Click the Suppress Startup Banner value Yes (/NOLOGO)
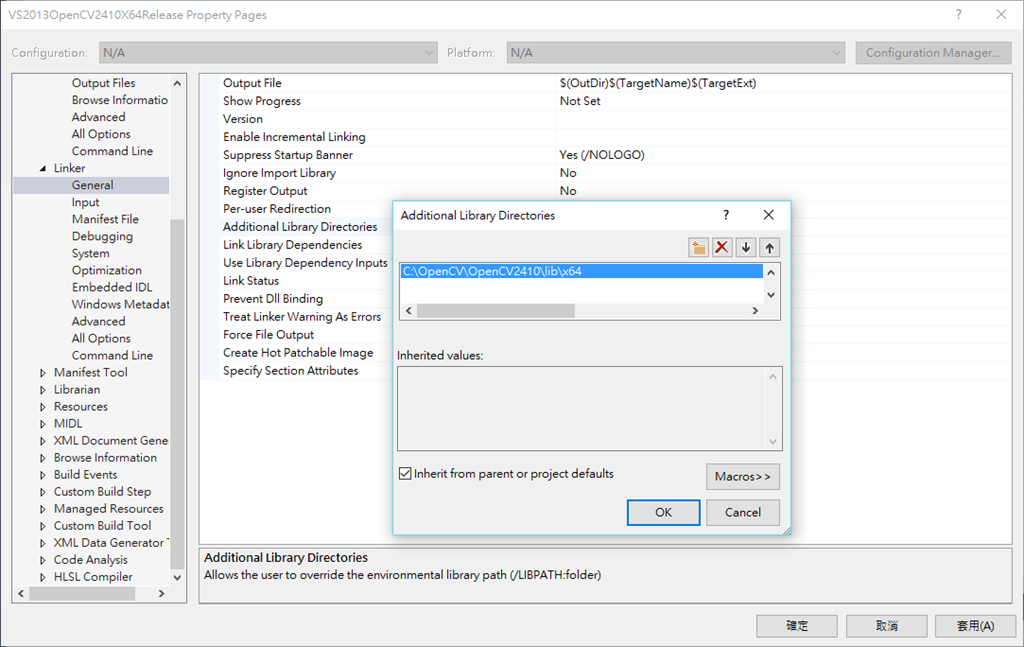 click(x=601, y=155)
